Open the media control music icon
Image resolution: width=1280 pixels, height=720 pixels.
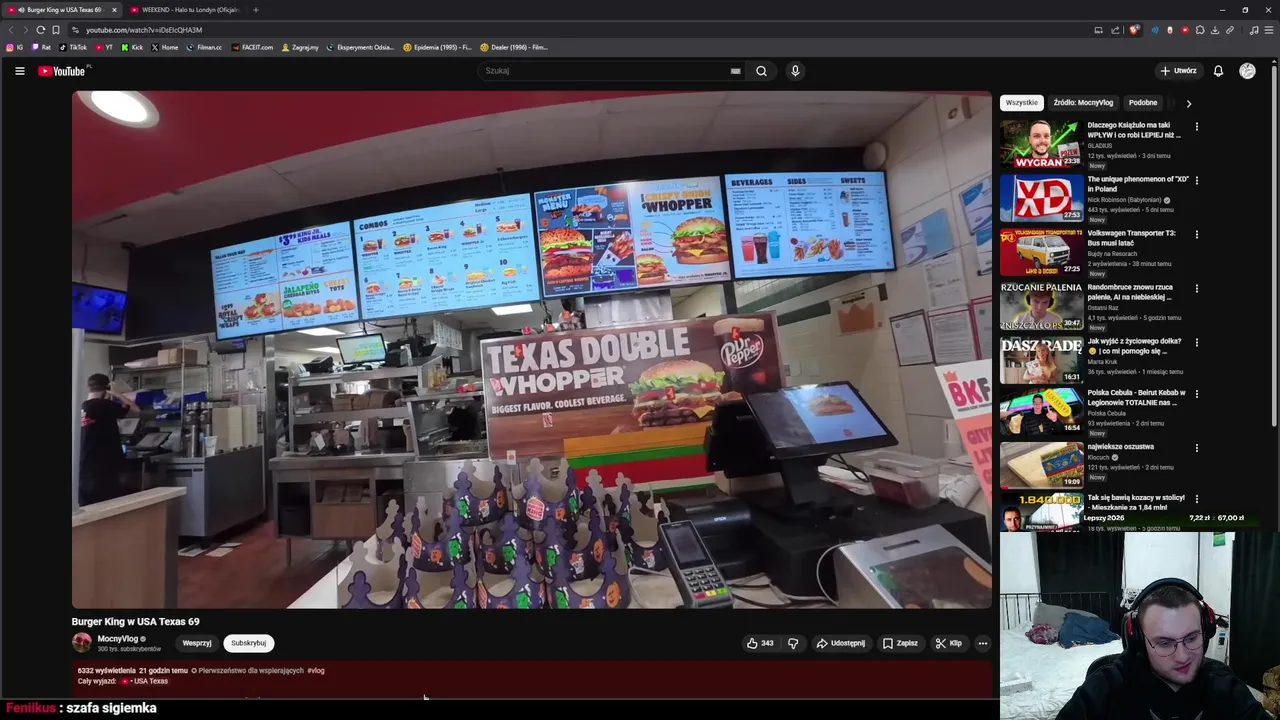[x=1254, y=30]
